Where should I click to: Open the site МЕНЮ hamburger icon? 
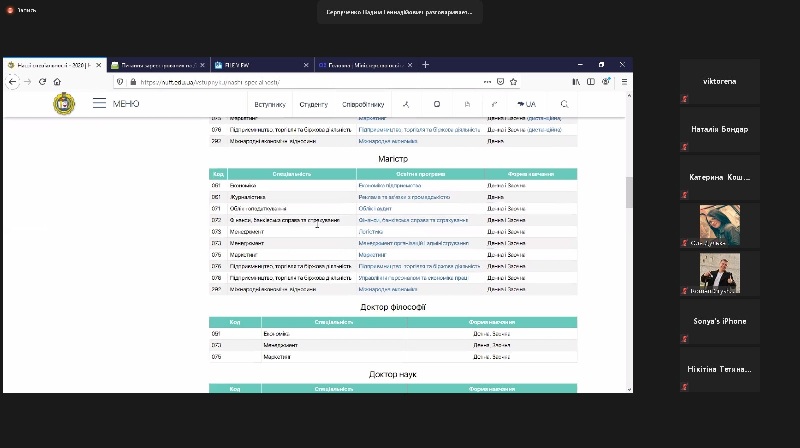point(99,103)
